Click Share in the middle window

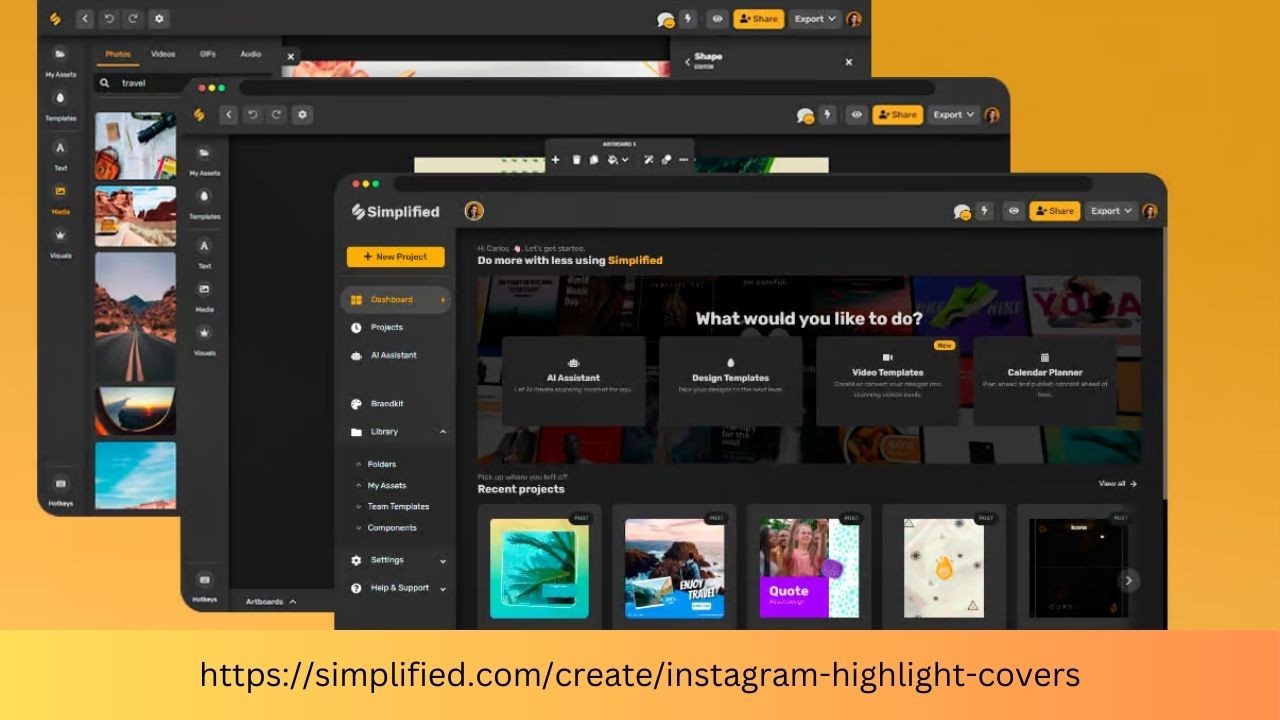[x=897, y=115]
